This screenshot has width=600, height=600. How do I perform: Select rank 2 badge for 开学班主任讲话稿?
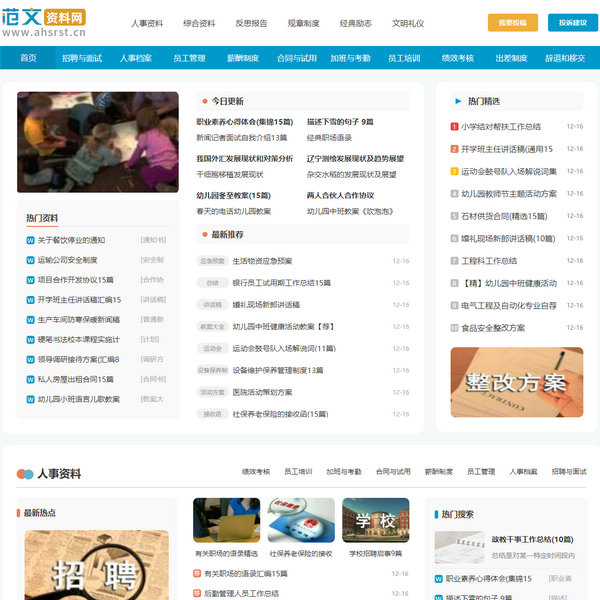coord(454,149)
